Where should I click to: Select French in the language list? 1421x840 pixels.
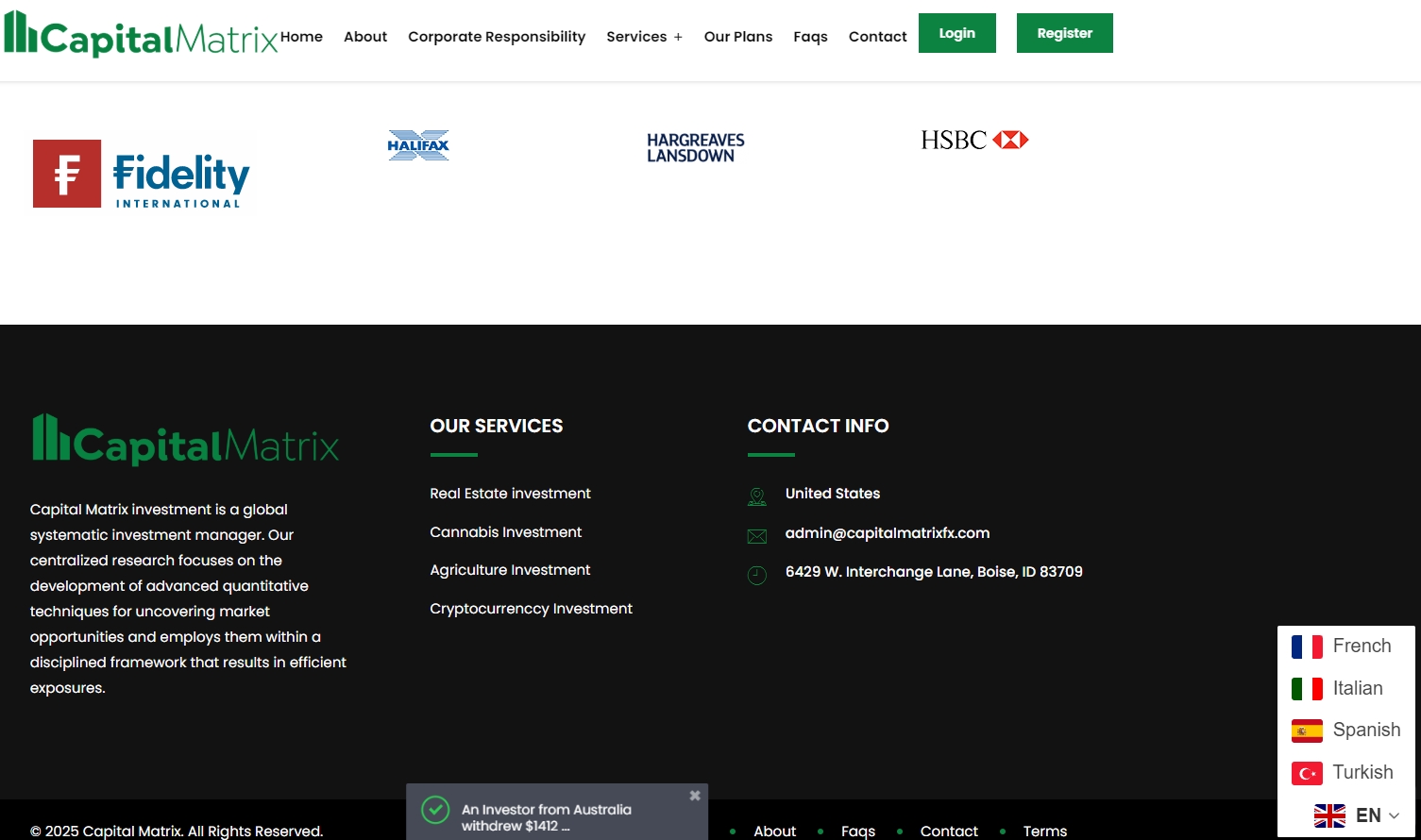[1362, 647]
